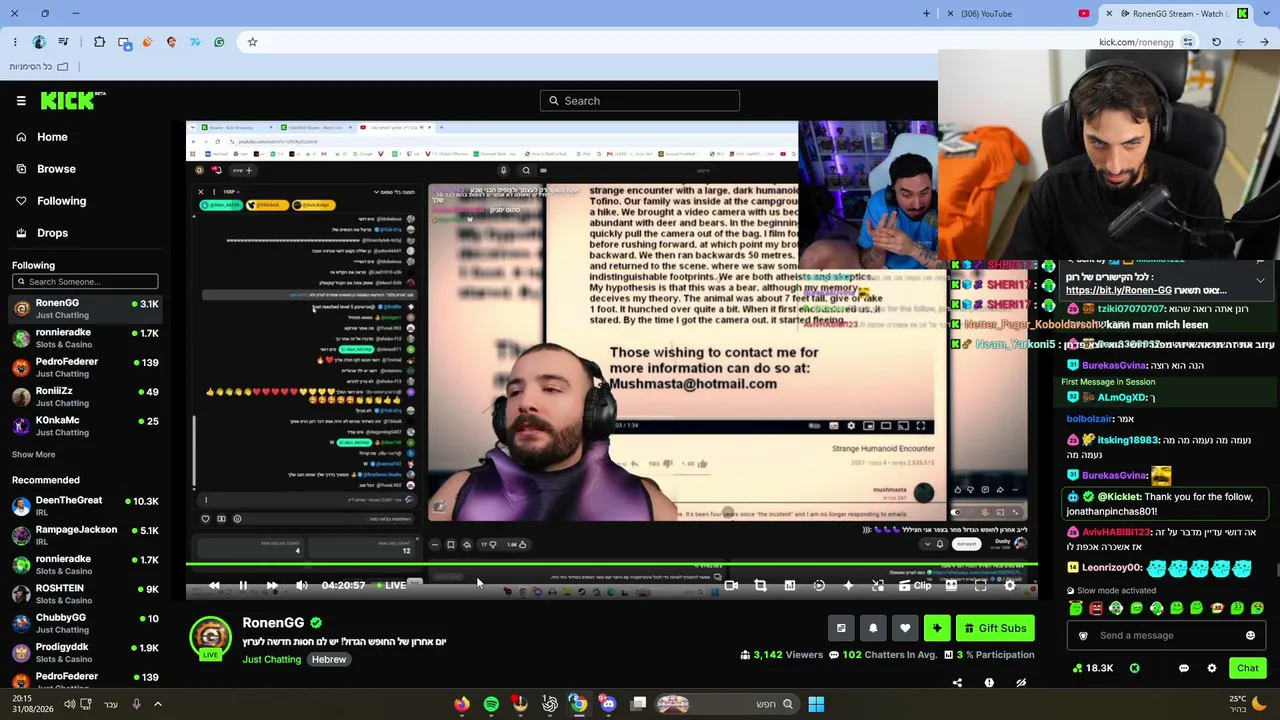Click the 18.3K channel points balance

coord(1092,668)
